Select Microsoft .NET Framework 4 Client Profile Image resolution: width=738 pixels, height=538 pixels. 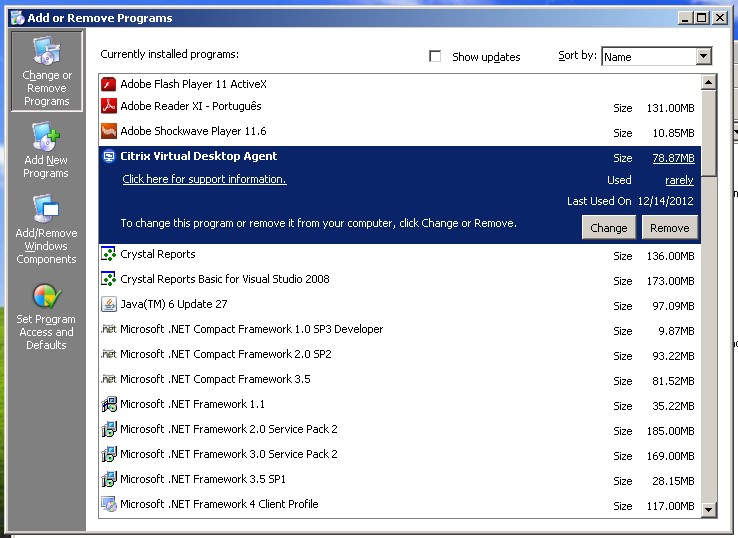coord(219,504)
